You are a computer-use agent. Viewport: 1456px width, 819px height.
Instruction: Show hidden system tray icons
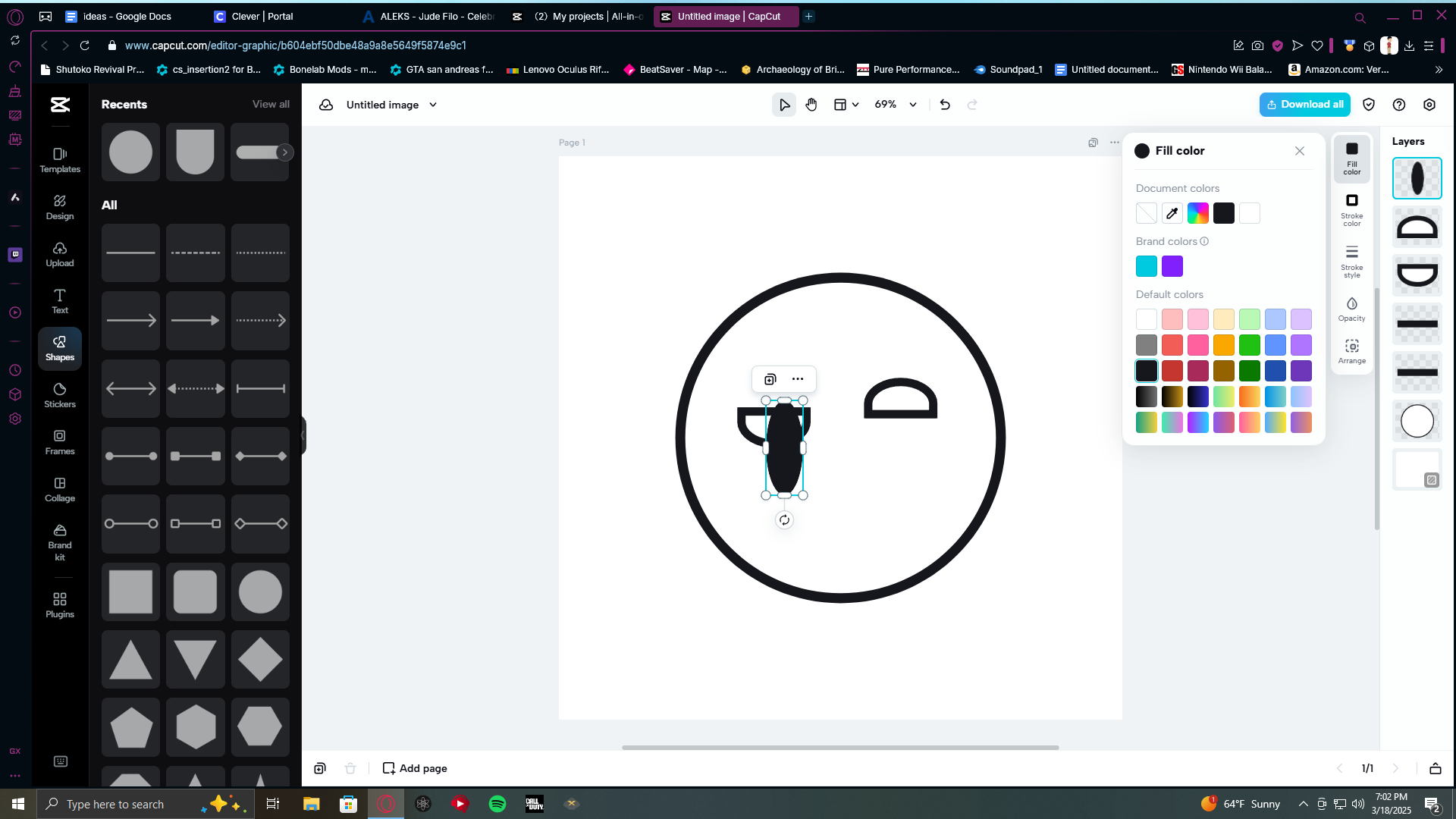(x=1303, y=804)
